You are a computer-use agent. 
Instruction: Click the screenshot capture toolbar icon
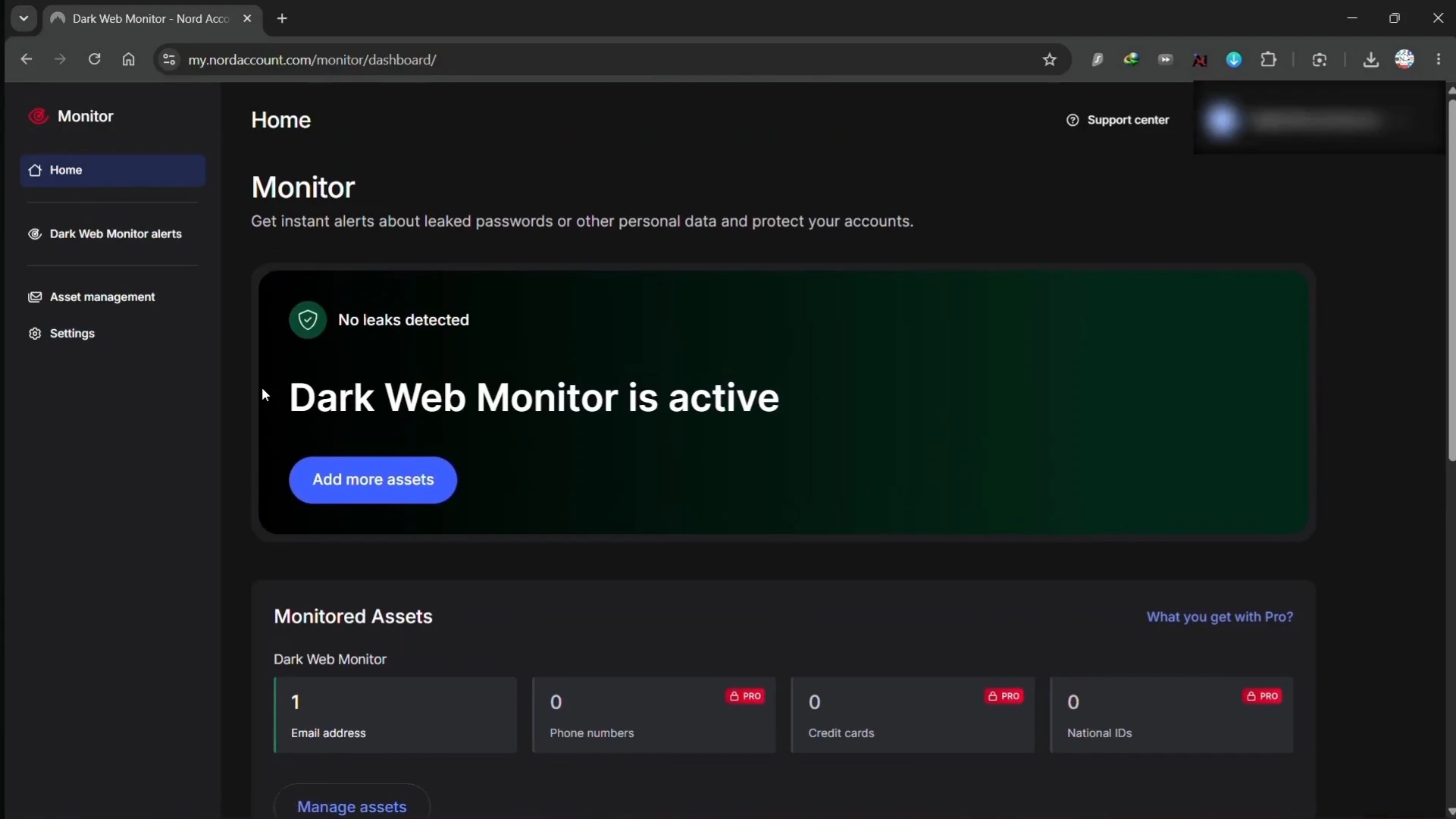pos(1320,60)
